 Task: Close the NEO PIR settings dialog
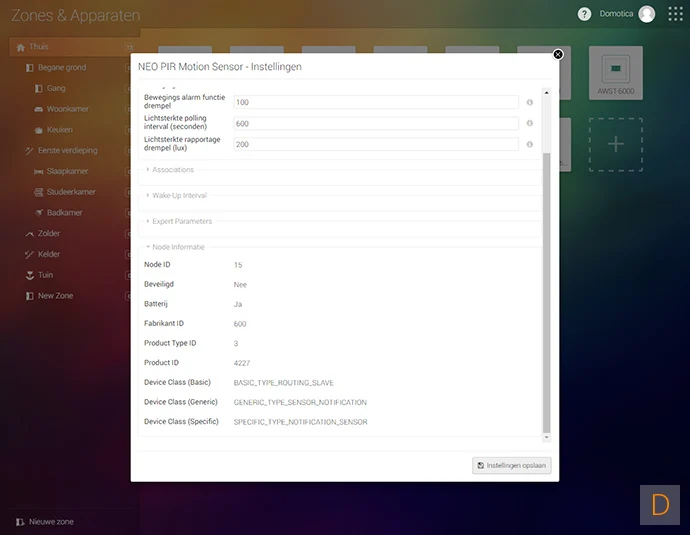click(558, 54)
